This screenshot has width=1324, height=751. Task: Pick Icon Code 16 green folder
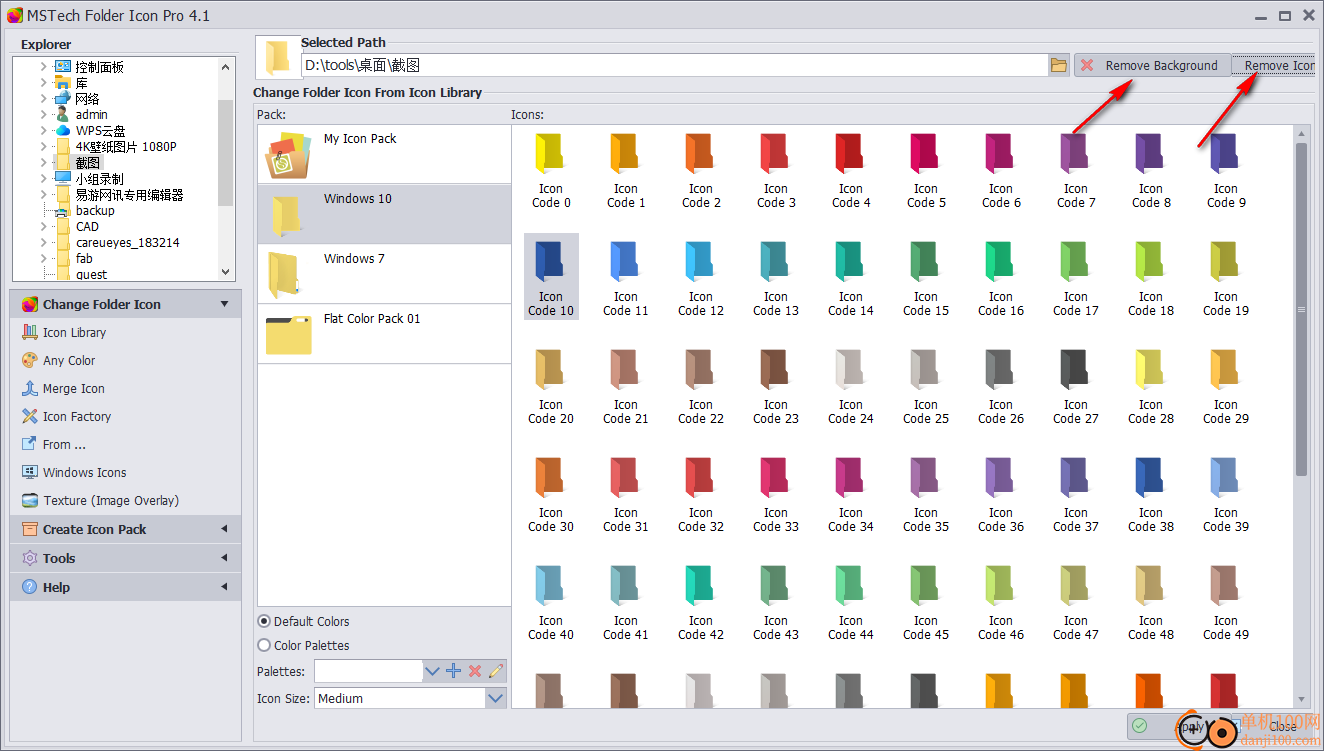click(x=1001, y=277)
